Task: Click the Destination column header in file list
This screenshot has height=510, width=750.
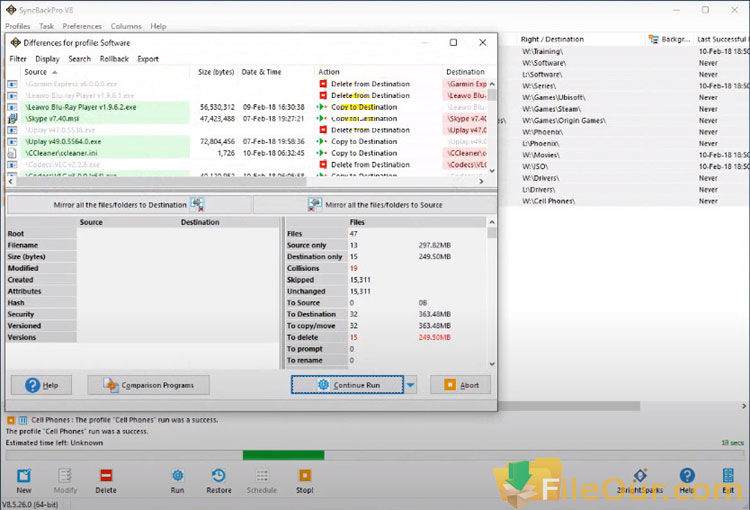Action: 465,72
